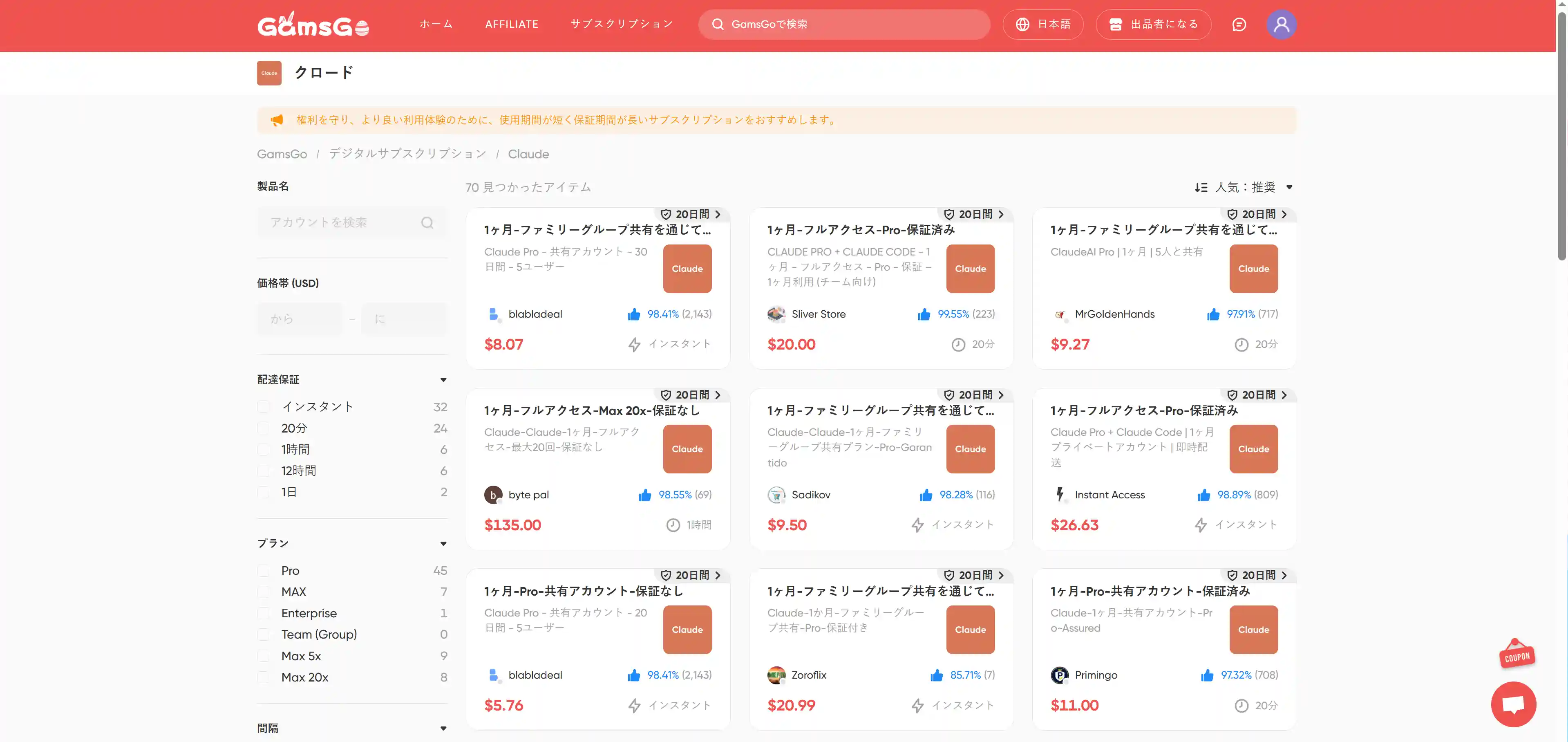
Task: Enable the Max 20x plan filter
Action: (264, 677)
